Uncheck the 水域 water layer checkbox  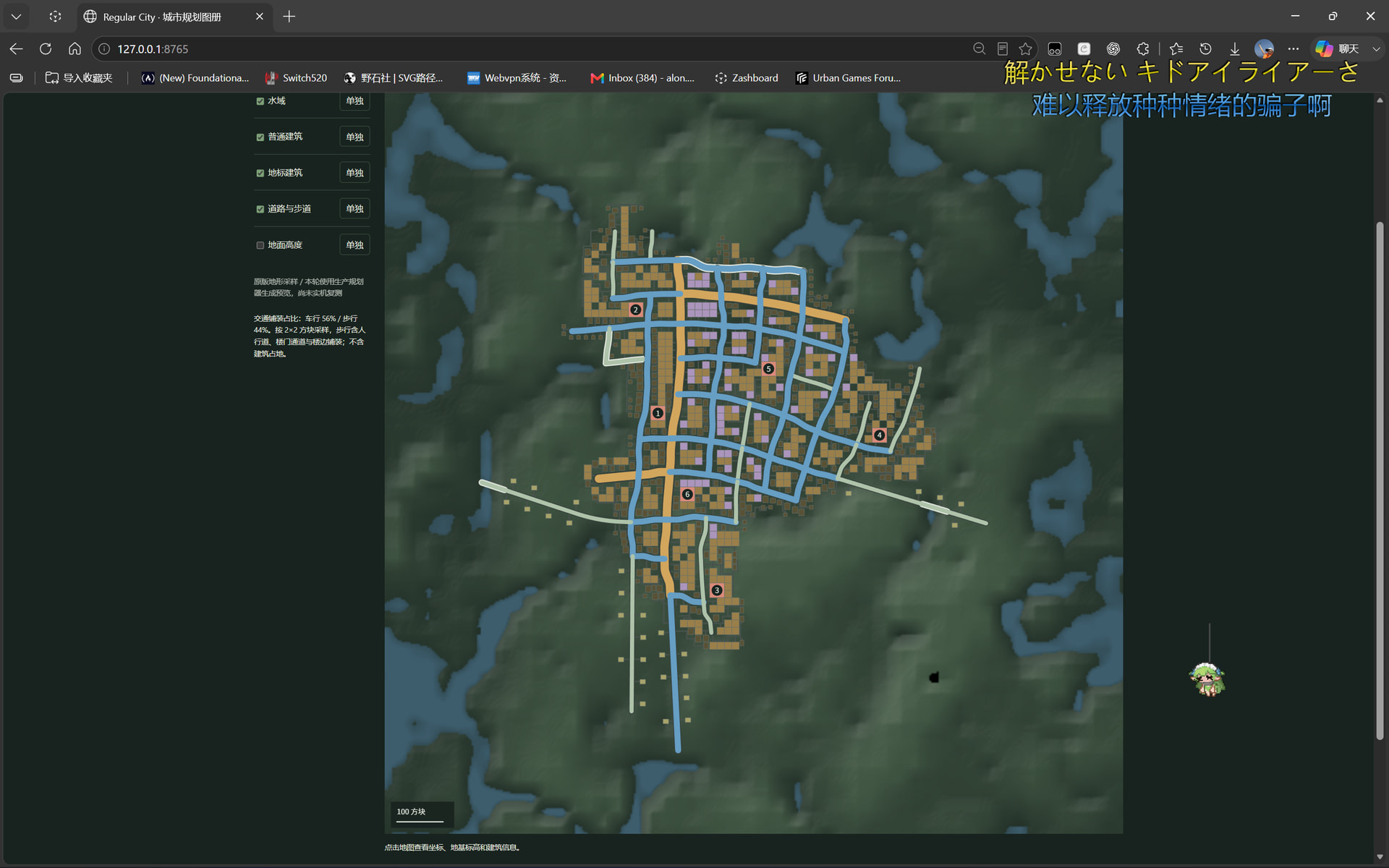click(x=260, y=101)
